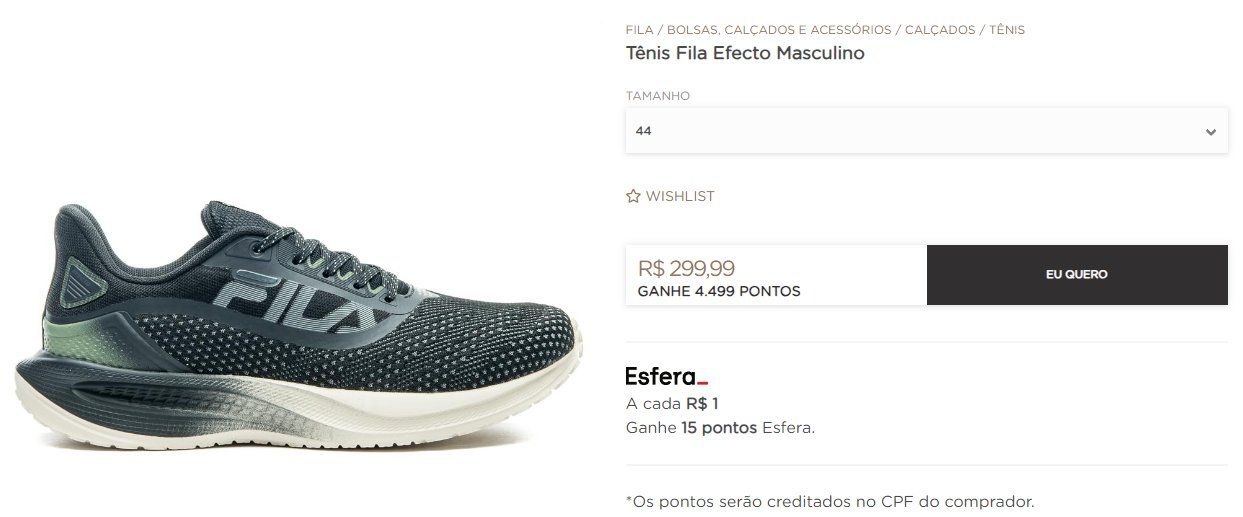1243x517 pixels.
Task: Click the R$ 299,99 price
Action: point(686,268)
